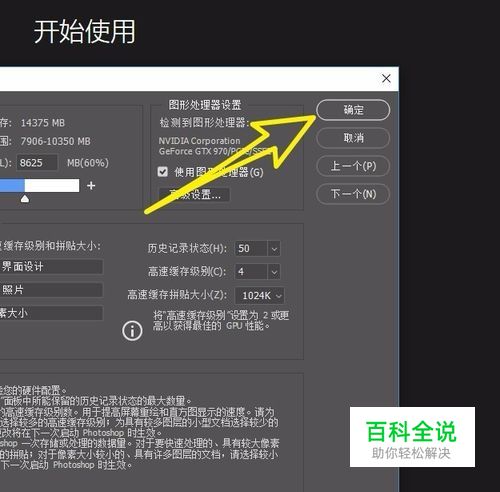Viewport: 500px width, 492px height.
Task: Click the blue memory usage bar
Action: [x=12, y=185]
